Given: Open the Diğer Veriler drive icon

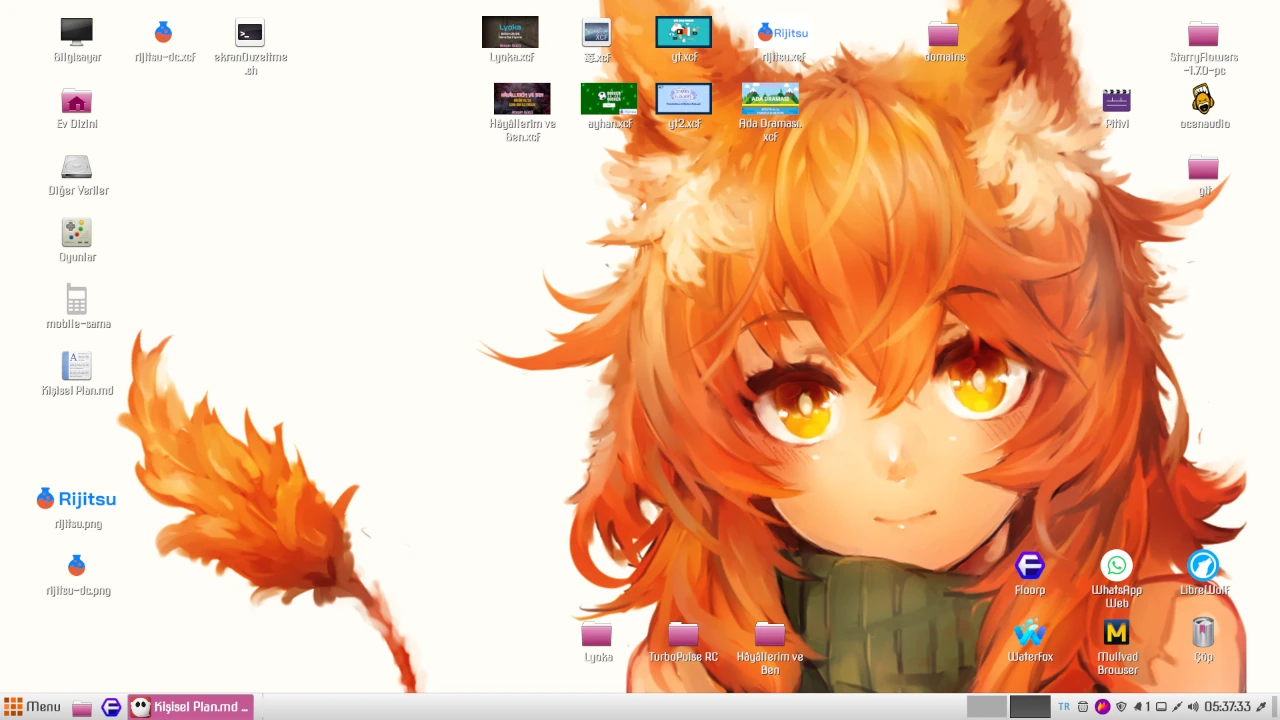Looking at the screenshot, I should point(77,166).
